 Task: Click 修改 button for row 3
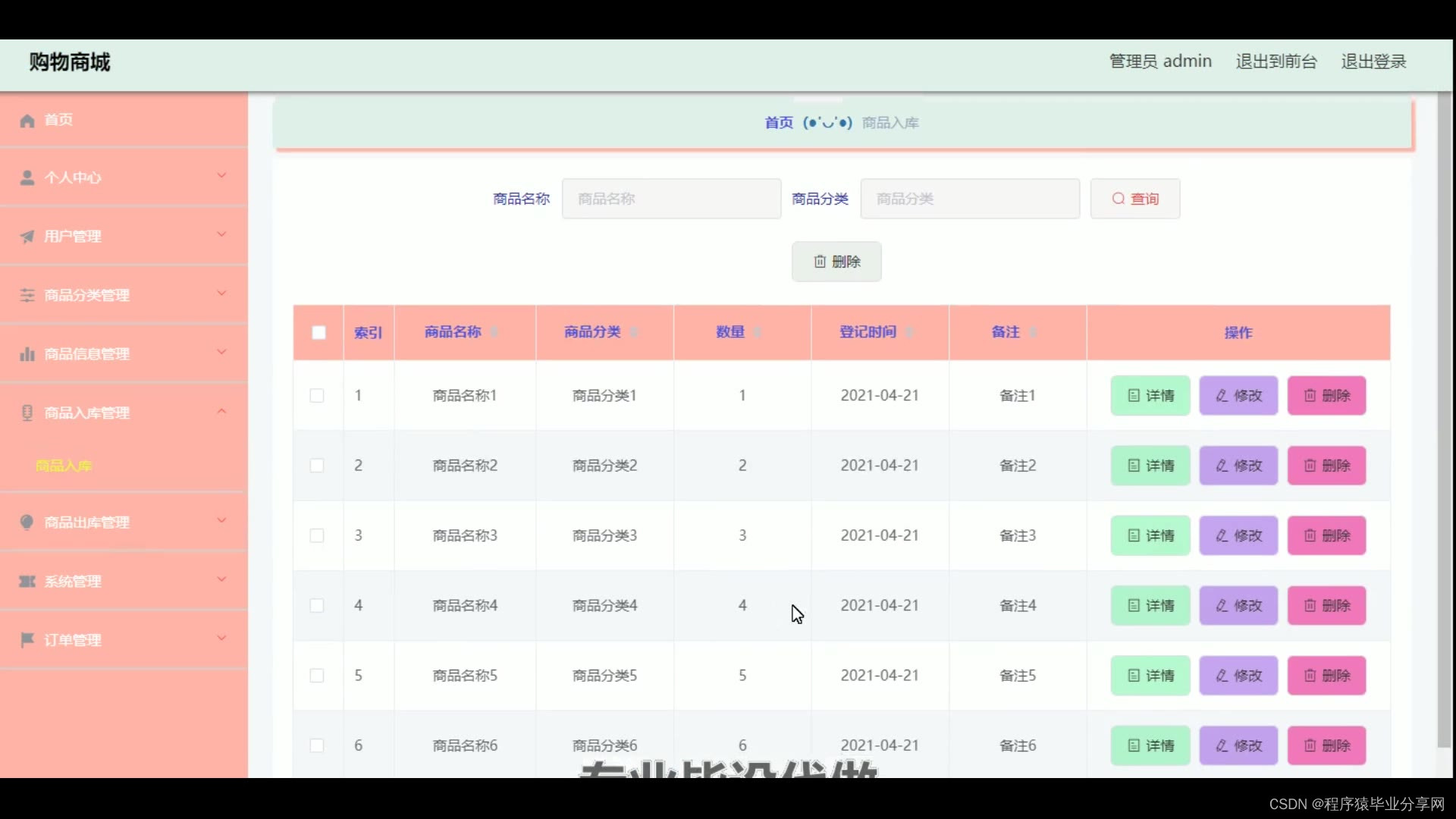pos(1238,535)
